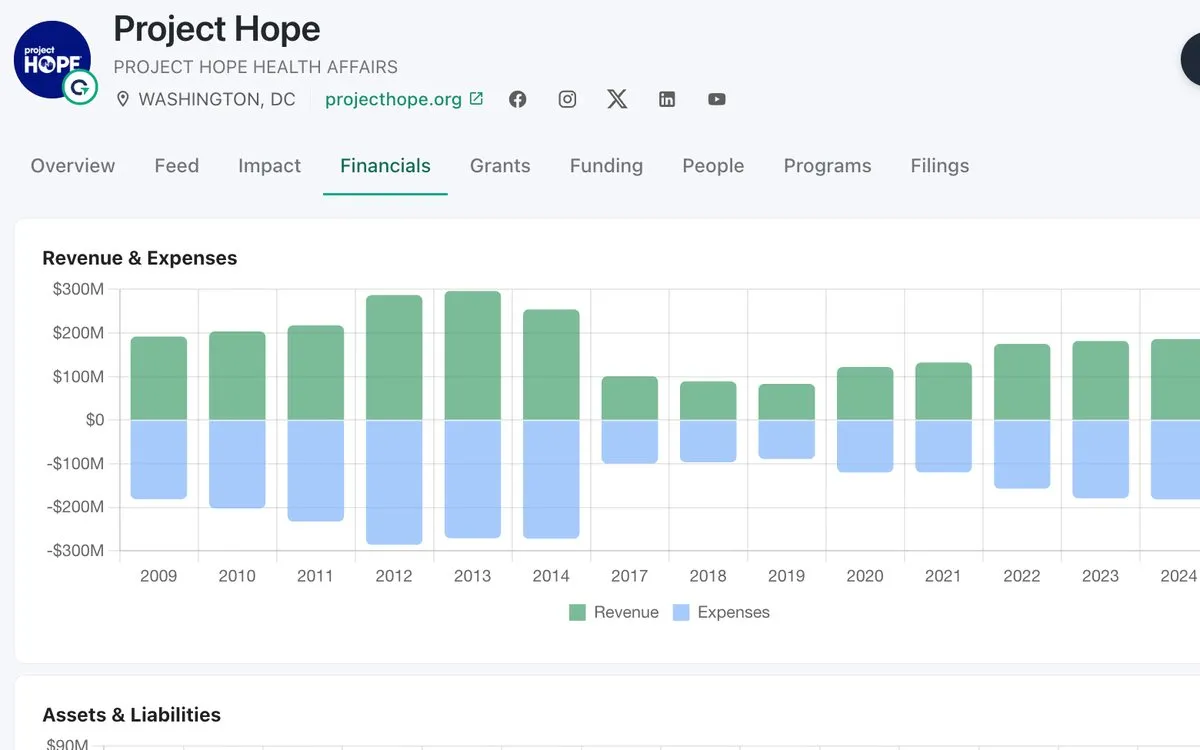Click the 2012 blue expenses bar
1200x750 pixels.
[394, 482]
